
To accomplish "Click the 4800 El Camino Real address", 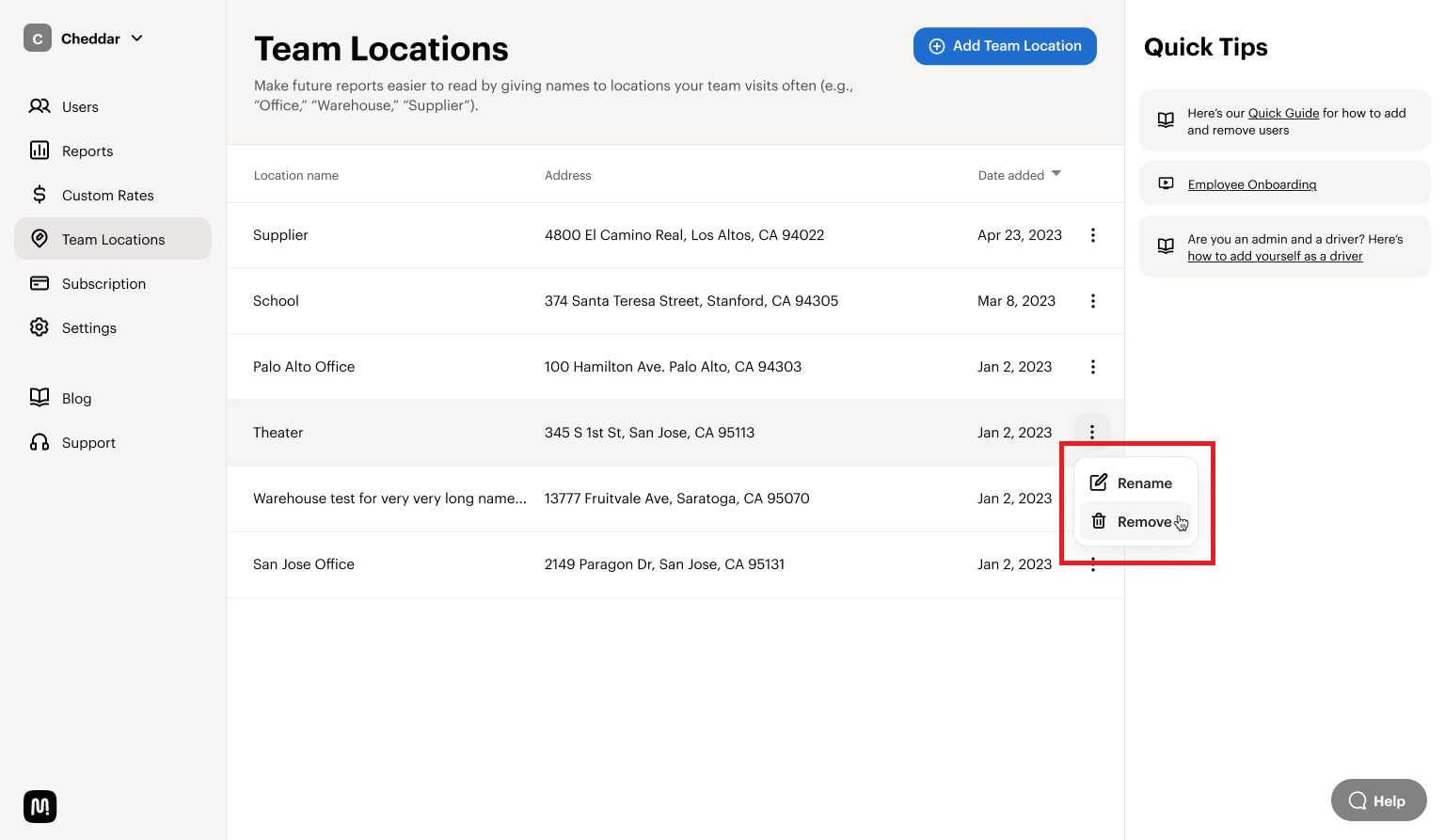I will point(684,235).
